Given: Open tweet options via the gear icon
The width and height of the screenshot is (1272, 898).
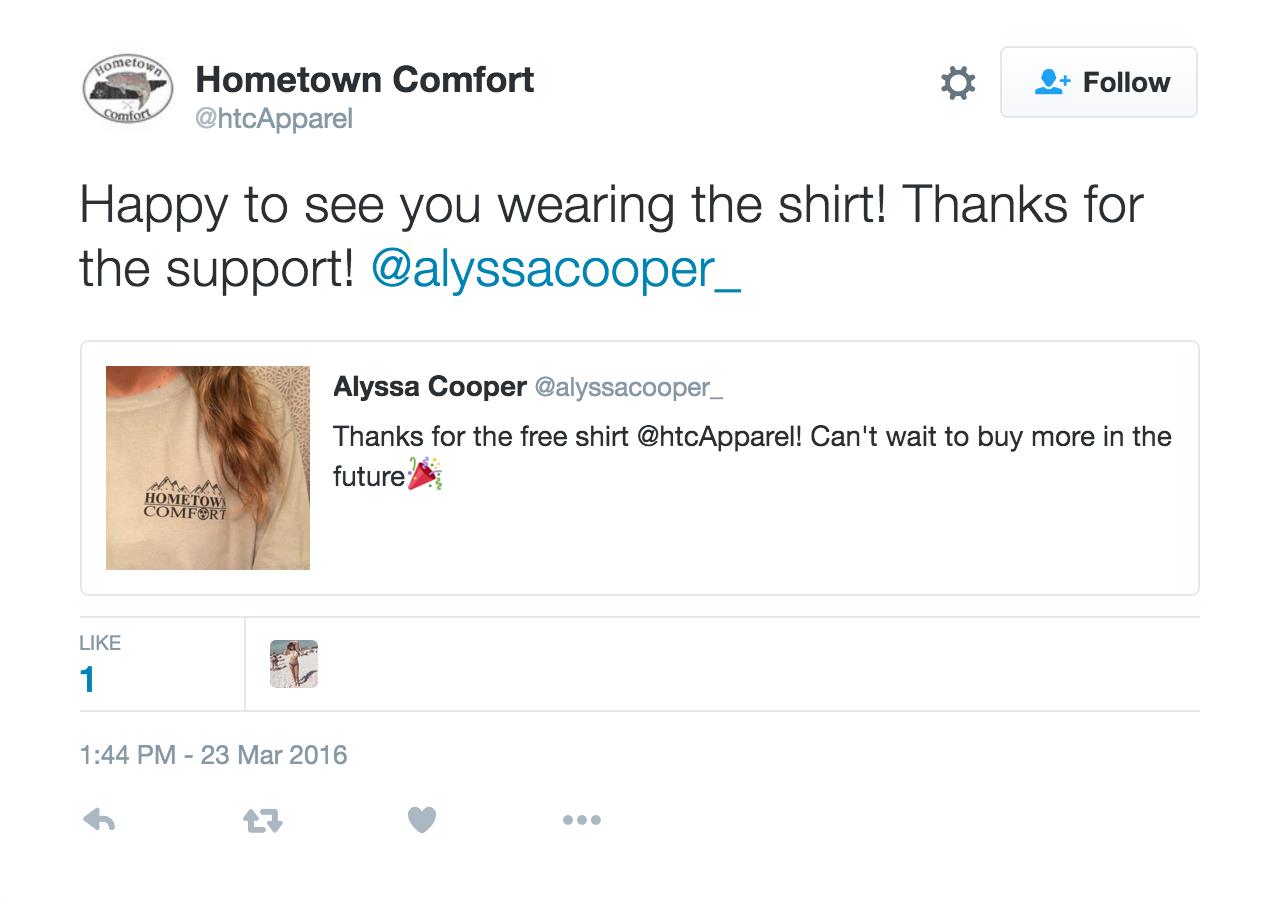Looking at the screenshot, I should pos(957,83).
